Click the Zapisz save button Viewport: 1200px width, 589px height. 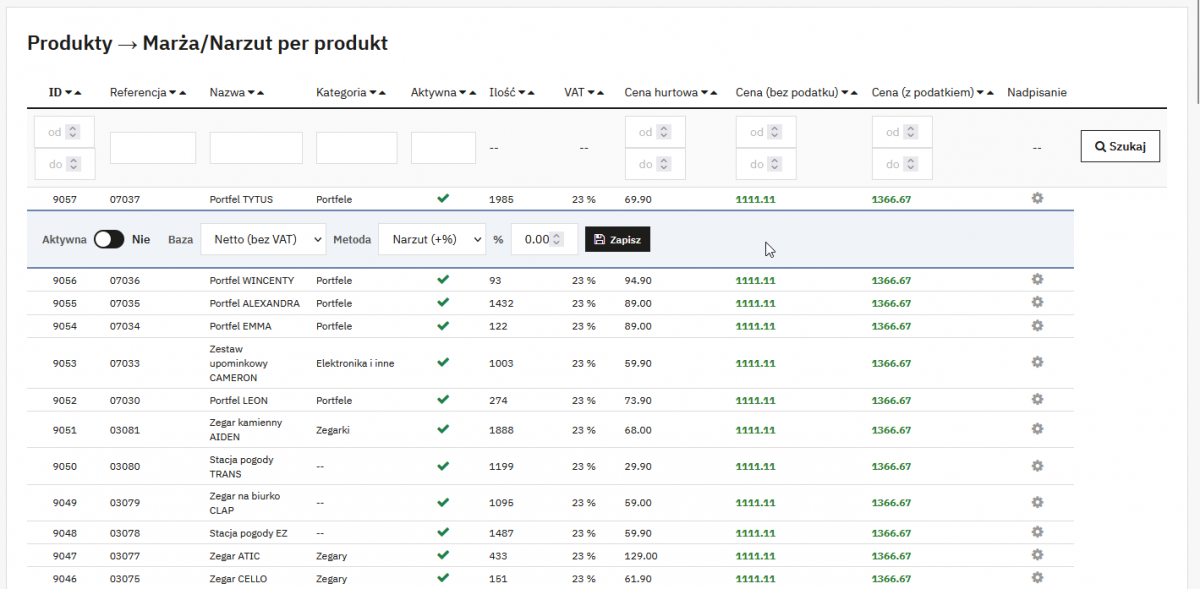click(x=618, y=239)
